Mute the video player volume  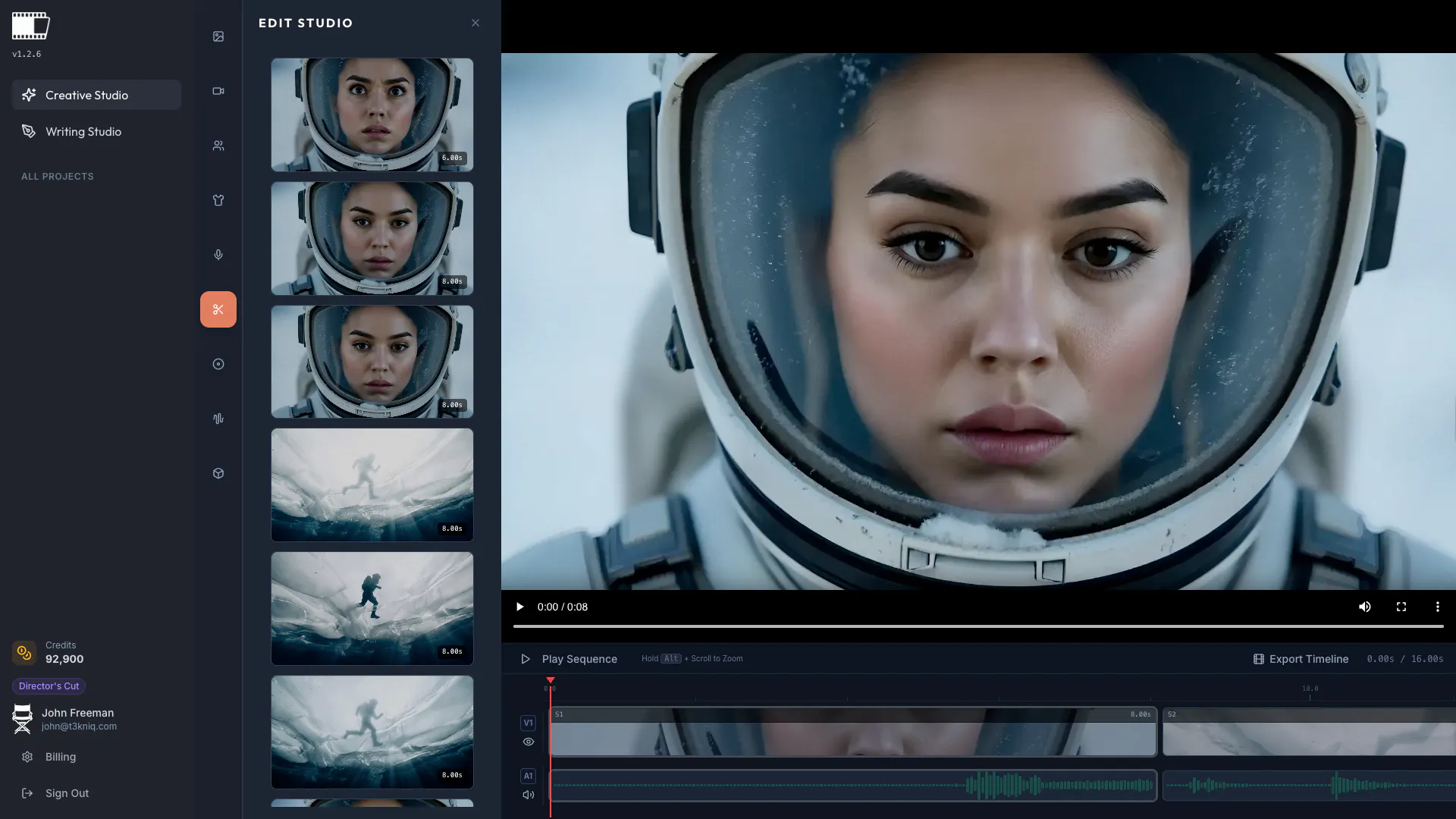pos(1365,607)
